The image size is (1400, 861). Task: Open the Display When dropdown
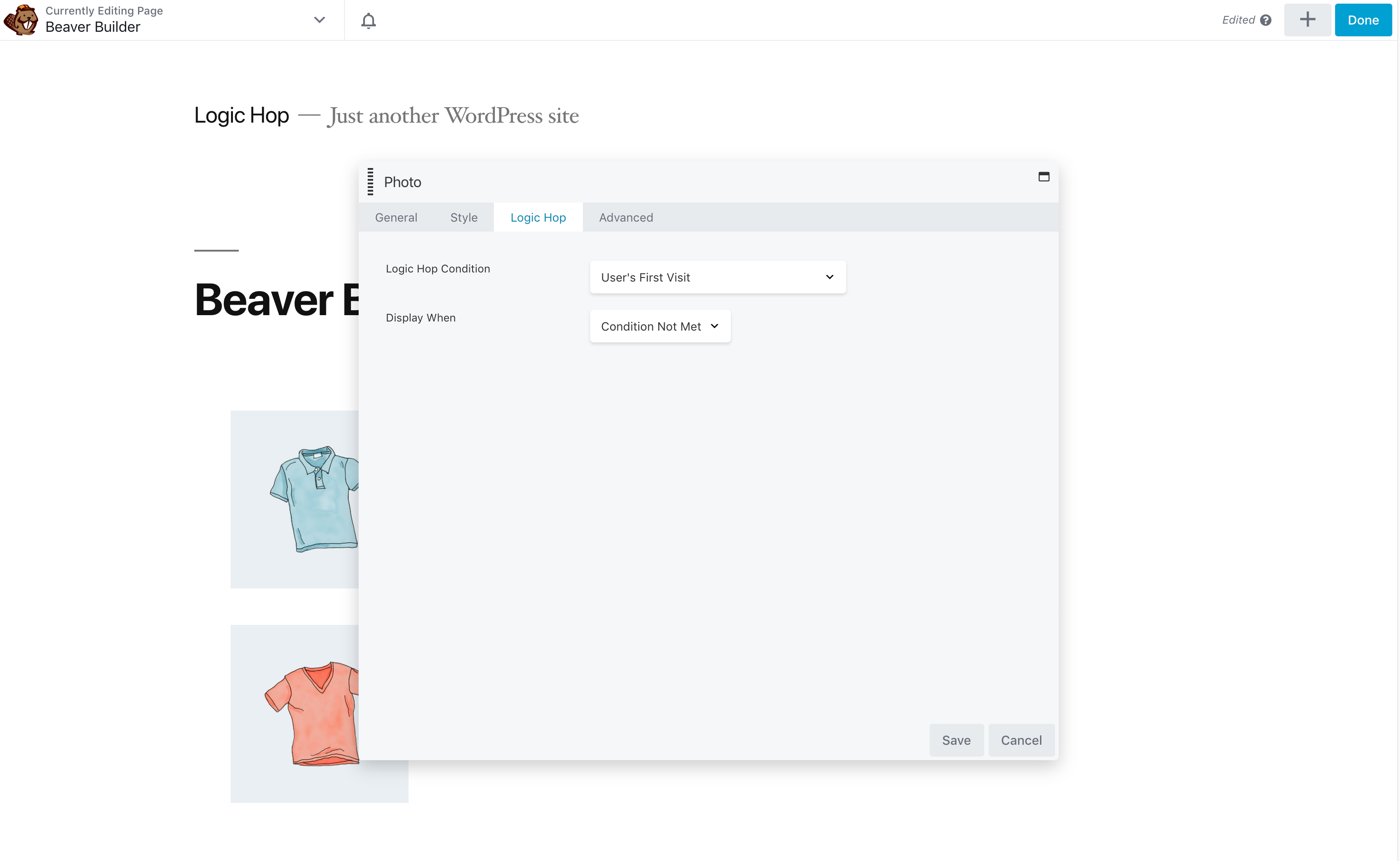click(x=660, y=327)
